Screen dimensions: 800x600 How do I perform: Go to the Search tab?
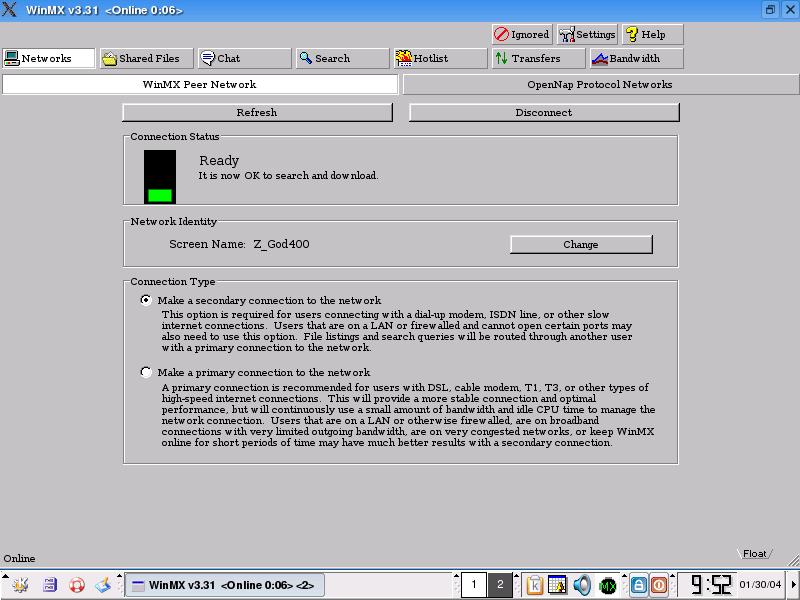click(342, 58)
